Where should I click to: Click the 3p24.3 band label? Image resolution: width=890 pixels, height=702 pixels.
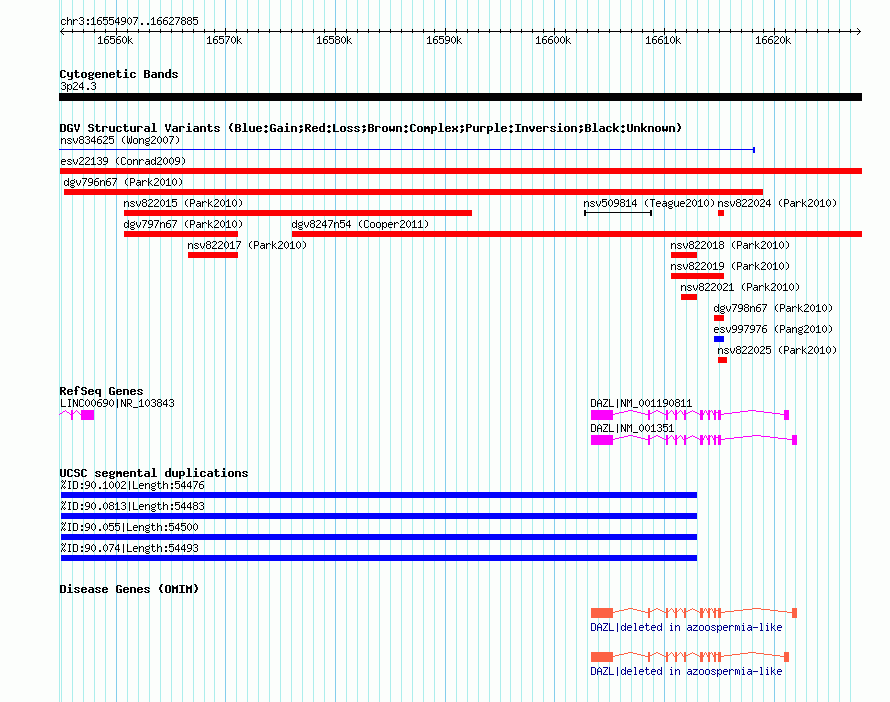point(78,86)
